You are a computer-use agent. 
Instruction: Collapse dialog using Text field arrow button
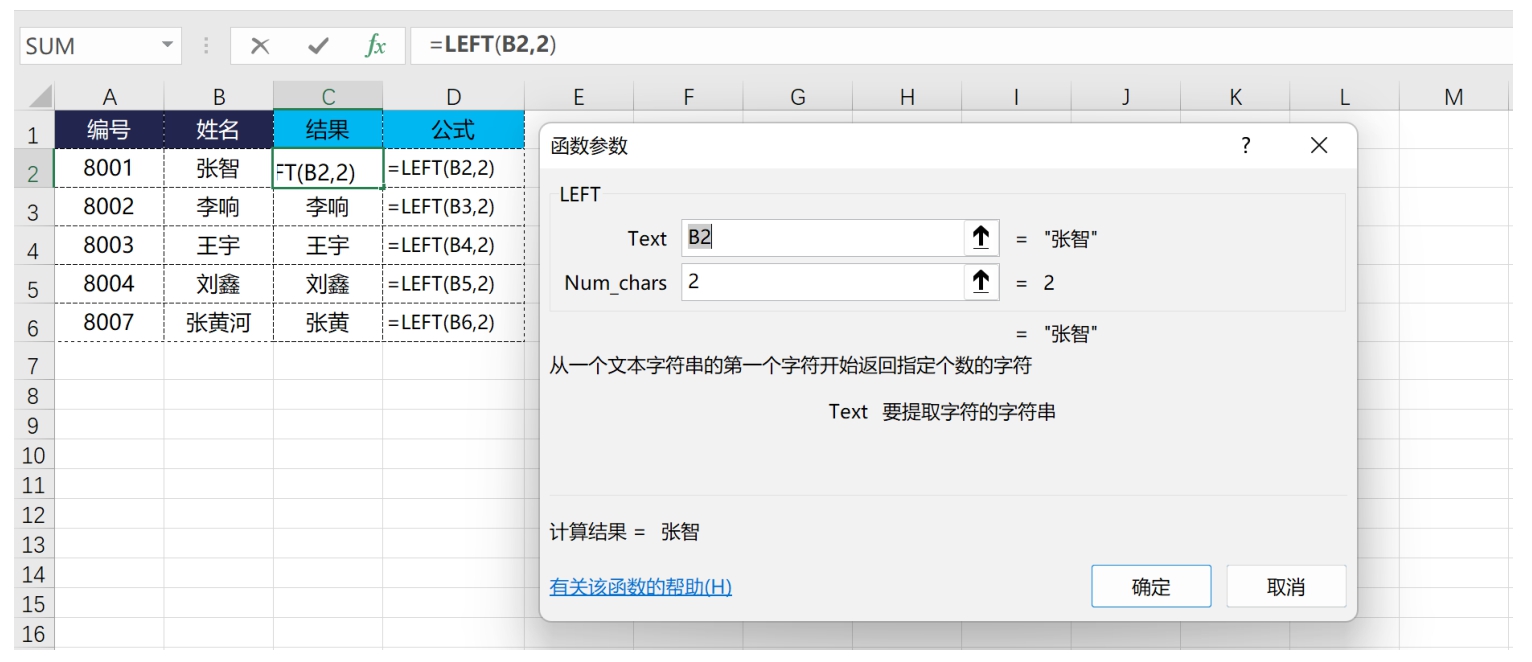point(981,238)
